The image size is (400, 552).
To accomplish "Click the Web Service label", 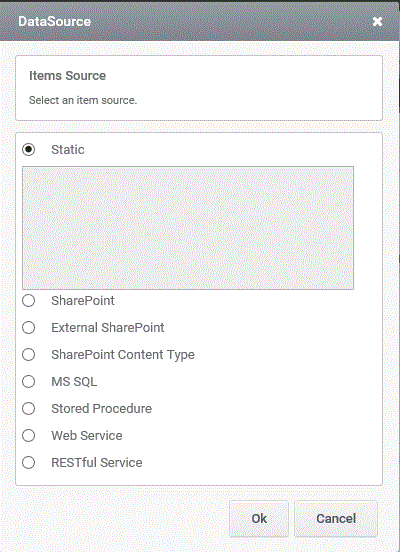I will (87, 435).
